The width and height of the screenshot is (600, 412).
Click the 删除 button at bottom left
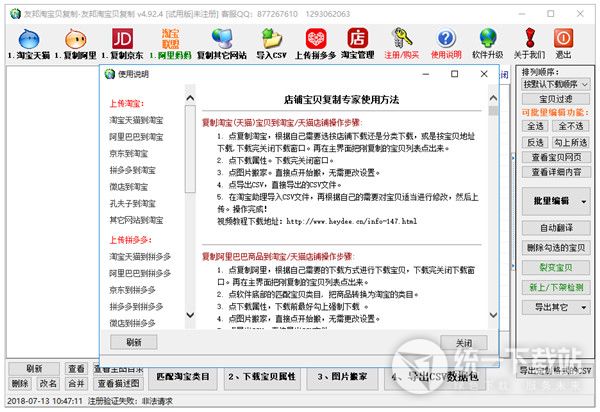coord(20,383)
